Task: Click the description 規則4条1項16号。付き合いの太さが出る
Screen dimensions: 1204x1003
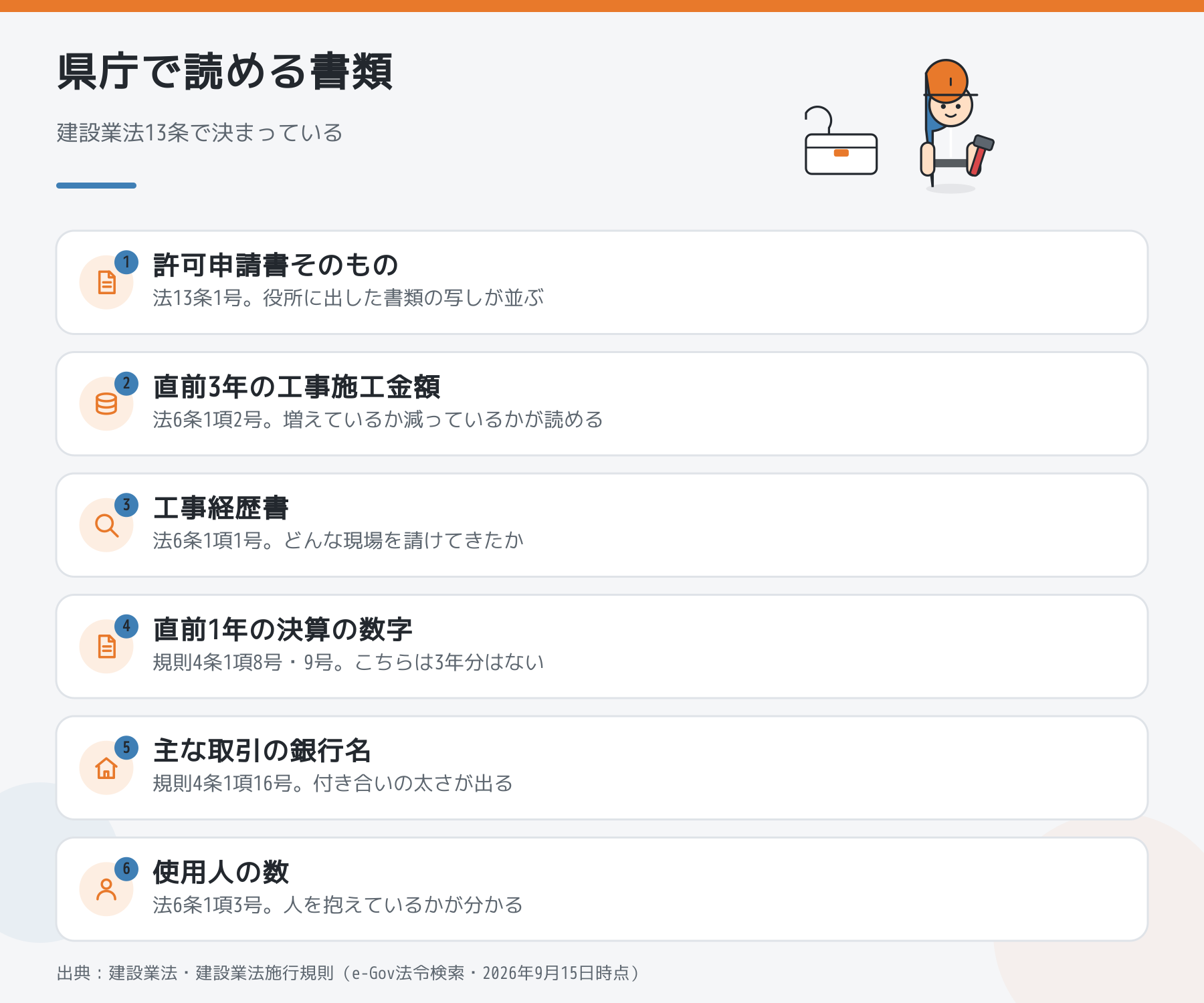Action: (x=333, y=783)
